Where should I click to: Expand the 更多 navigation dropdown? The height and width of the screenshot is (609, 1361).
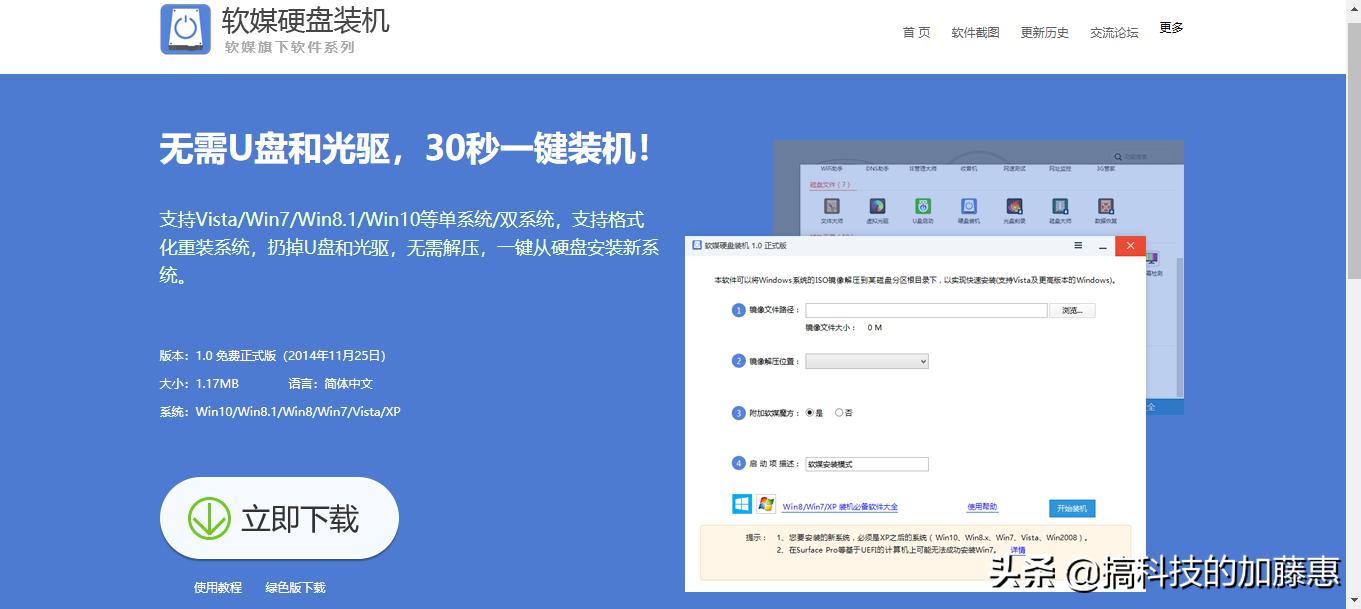(x=1170, y=27)
